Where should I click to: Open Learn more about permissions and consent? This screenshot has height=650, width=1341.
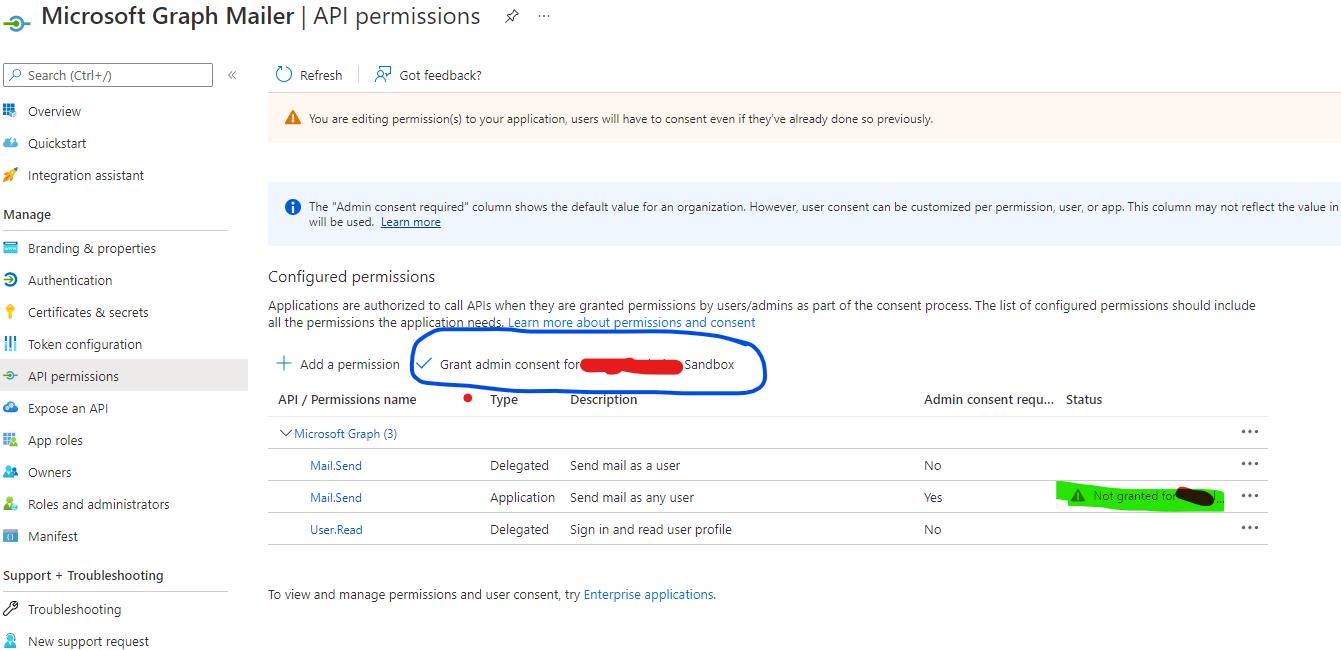point(632,322)
